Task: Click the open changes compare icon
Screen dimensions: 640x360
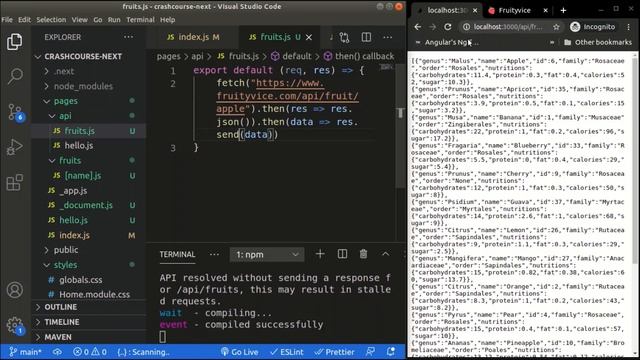Action: pos(344,38)
